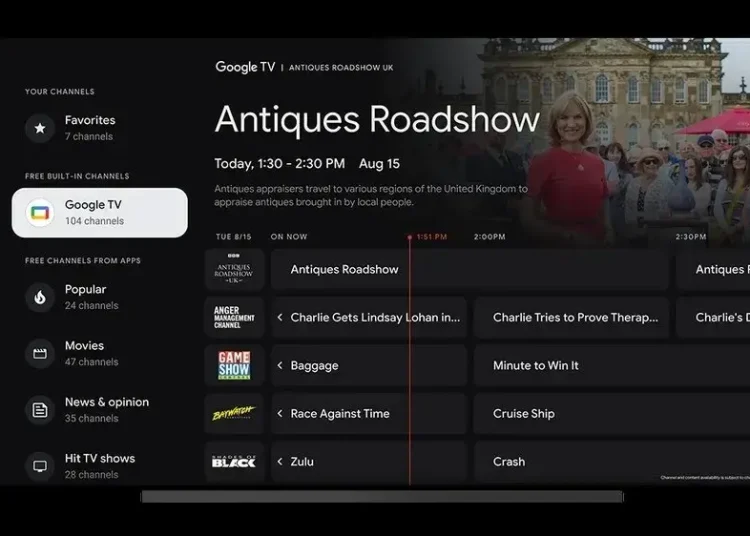This screenshot has height=536, width=750.
Task: Click the ANTIQUES ROADSHOW UK breadcrumb text
Action: [341, 67]
